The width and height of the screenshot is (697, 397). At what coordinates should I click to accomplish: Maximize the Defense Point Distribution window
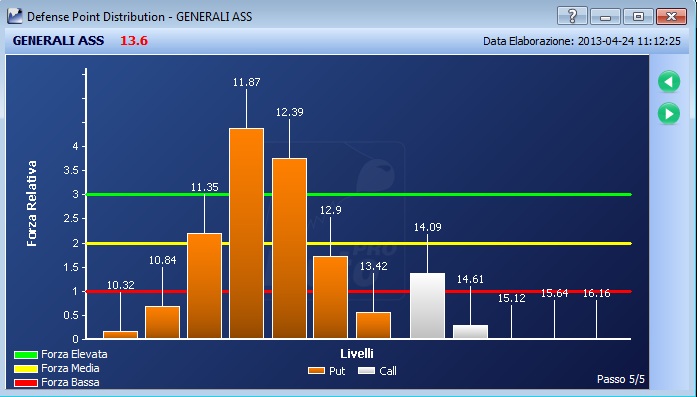pyautogui.click(x=638, y=16)
